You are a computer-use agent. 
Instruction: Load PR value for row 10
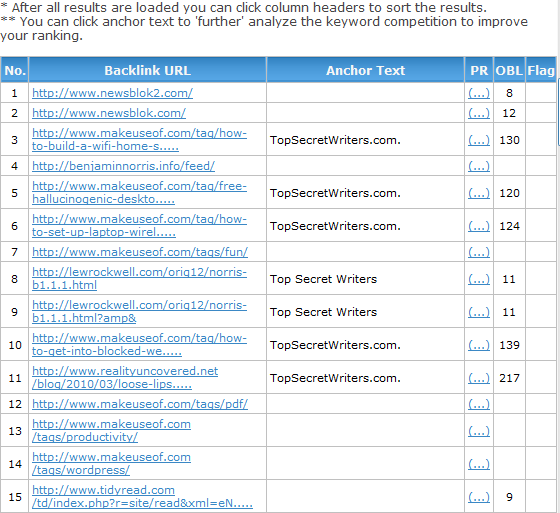click(479, 345)
